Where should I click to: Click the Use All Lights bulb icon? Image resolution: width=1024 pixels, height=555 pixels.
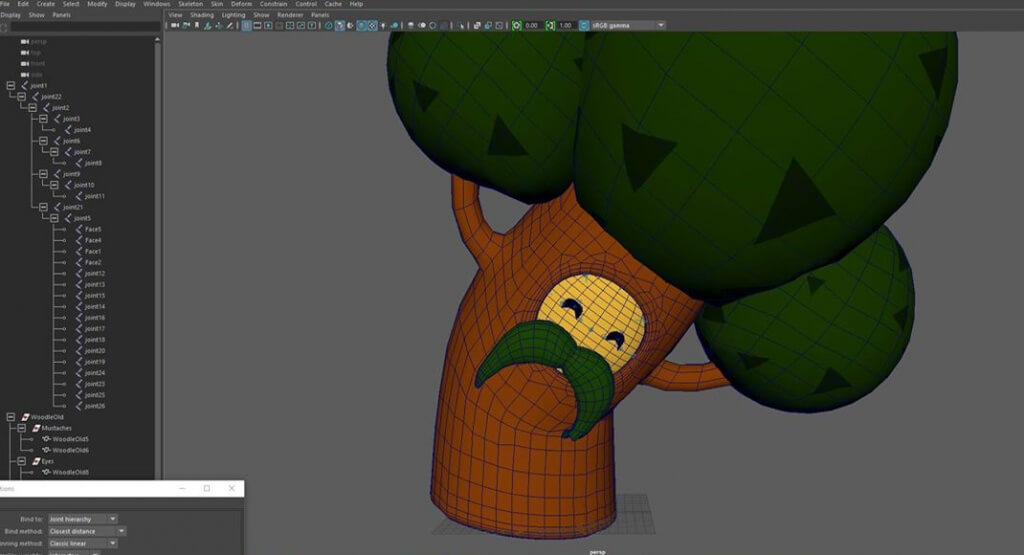pyautogui.click(x=384, y=25)
